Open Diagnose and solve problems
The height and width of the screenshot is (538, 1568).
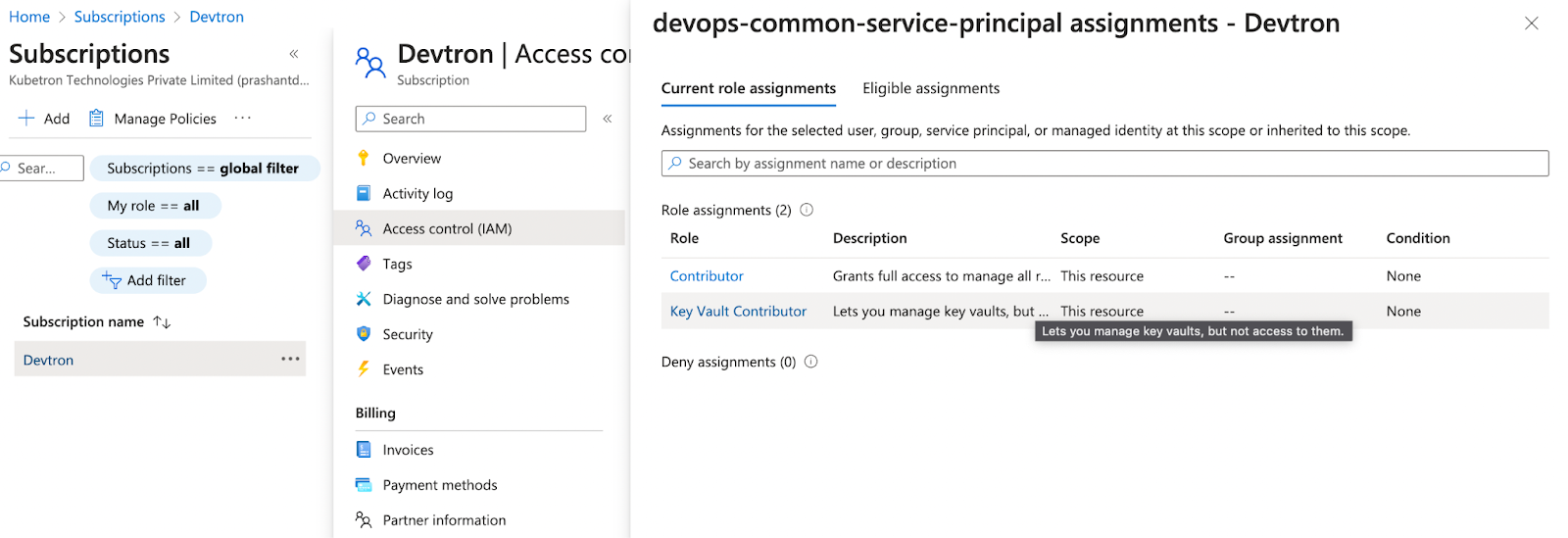click(475, 300)
